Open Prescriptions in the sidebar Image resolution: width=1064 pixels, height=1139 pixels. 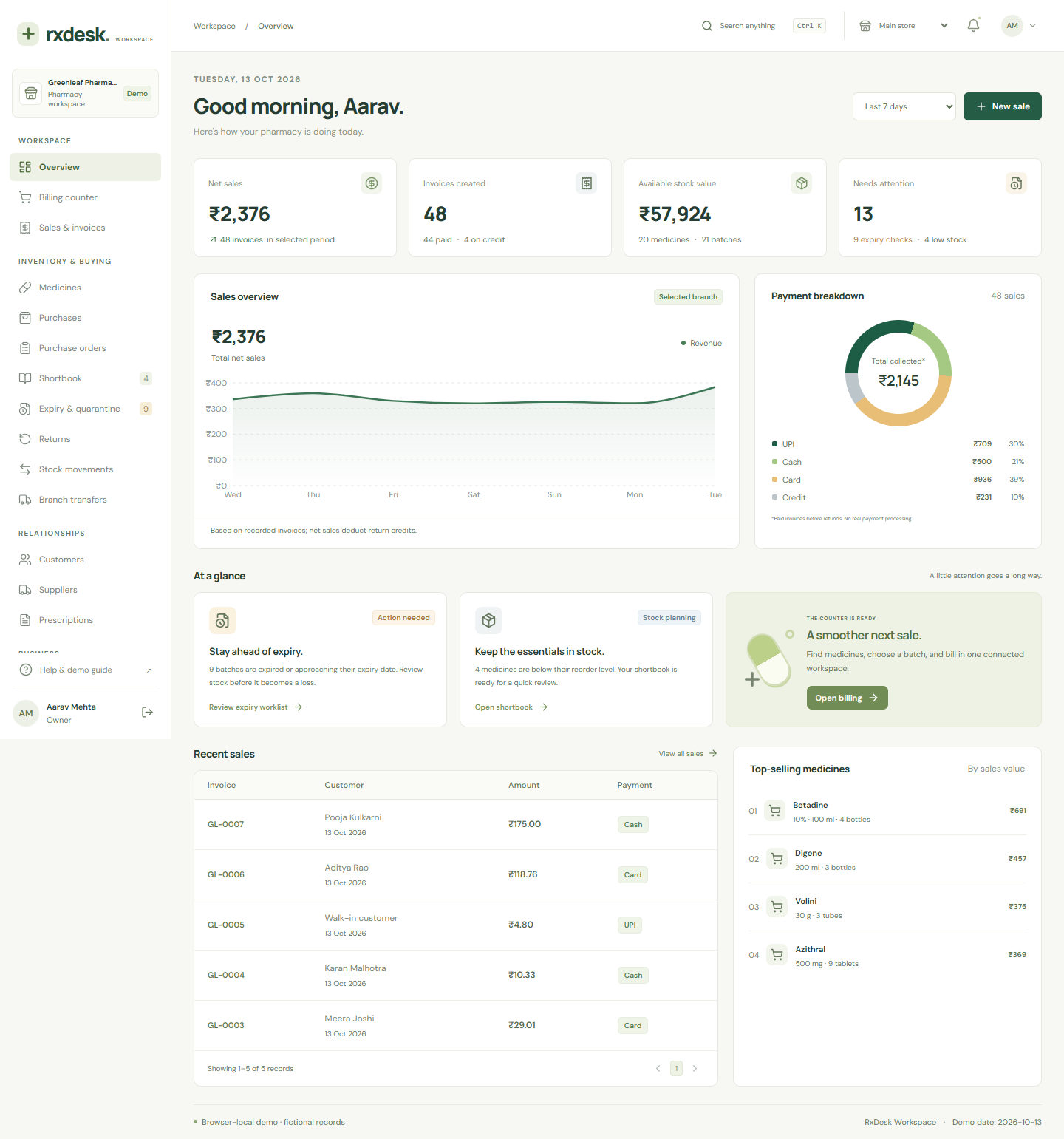(x=85, y=620)
